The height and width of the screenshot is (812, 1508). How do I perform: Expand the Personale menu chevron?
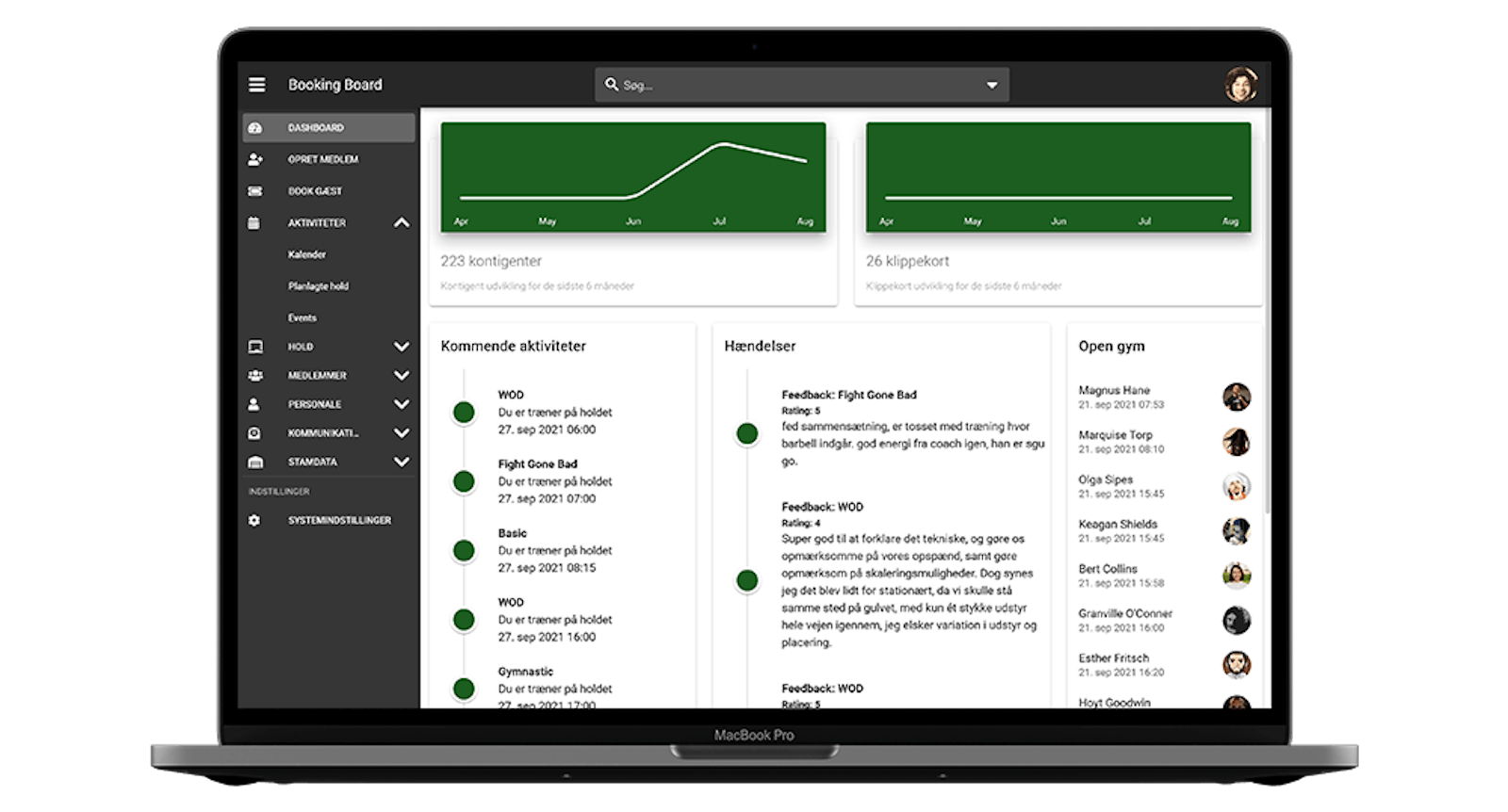402,404
